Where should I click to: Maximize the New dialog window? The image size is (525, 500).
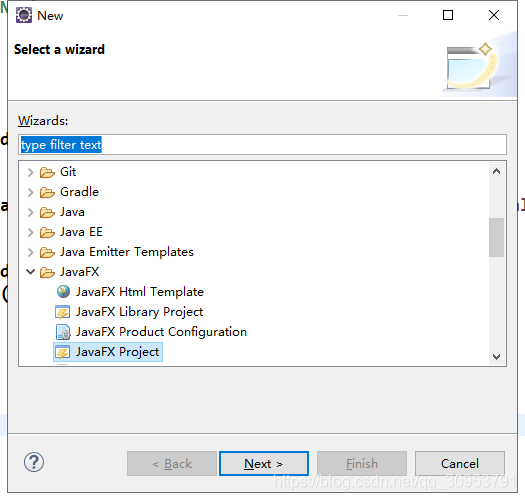[x=448, y=15]
